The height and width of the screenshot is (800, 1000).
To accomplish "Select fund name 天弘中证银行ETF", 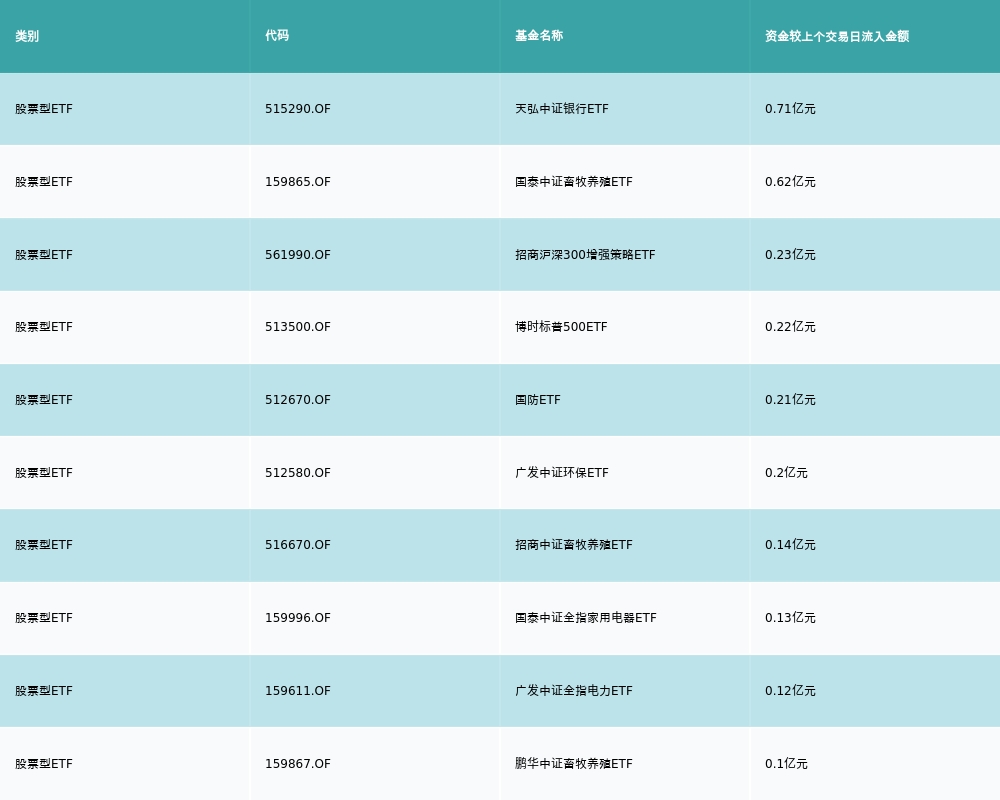I will [x=562, y=109].
